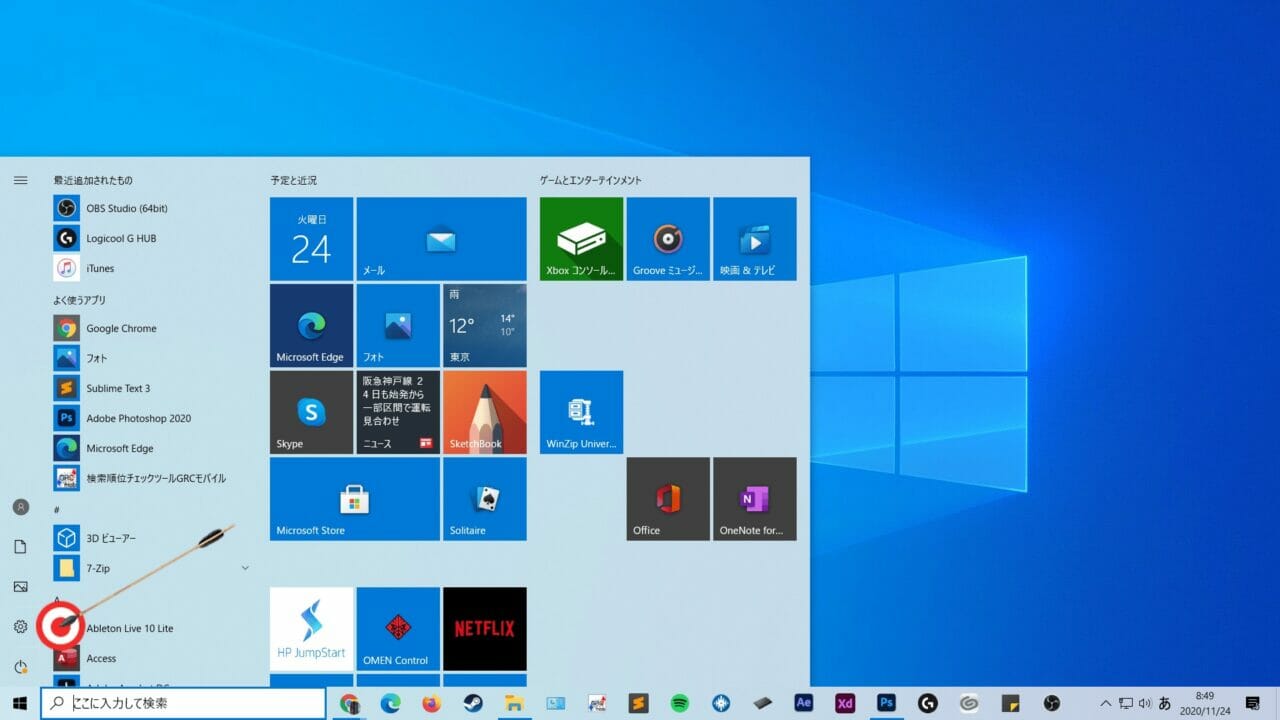Open the 東京 weather tile
Image resolution: width=1280 pixels, height=720 pixels.
point(485,325)
